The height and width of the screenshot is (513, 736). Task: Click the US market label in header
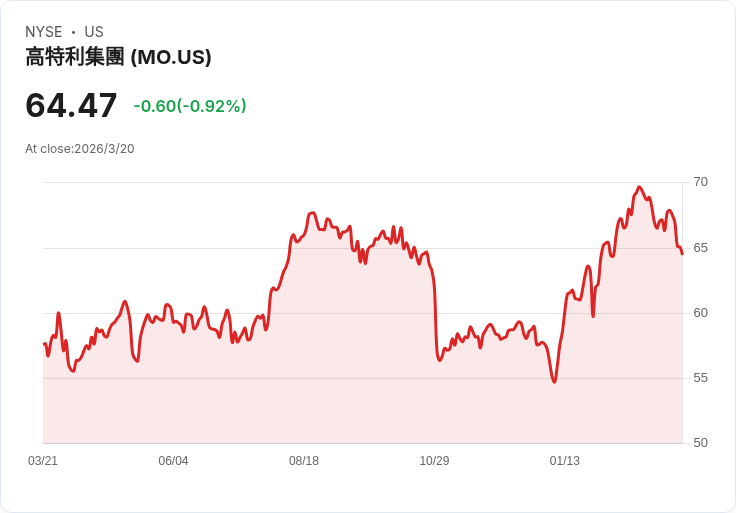coord(94,32)
